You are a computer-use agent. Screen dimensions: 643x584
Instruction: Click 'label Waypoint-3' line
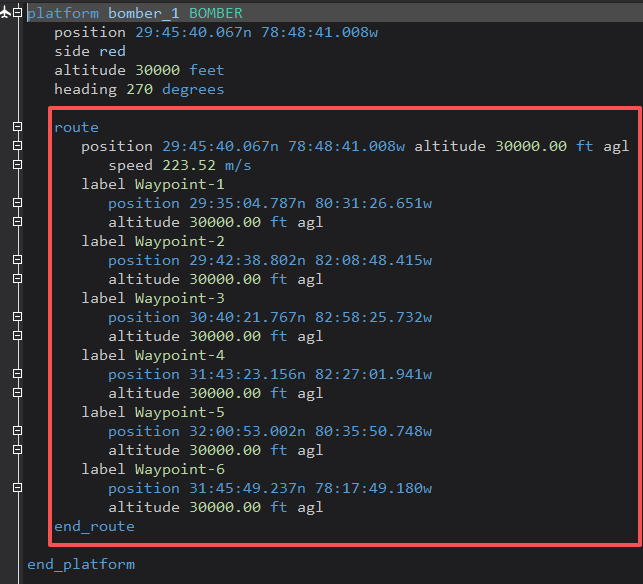[153, 298]
